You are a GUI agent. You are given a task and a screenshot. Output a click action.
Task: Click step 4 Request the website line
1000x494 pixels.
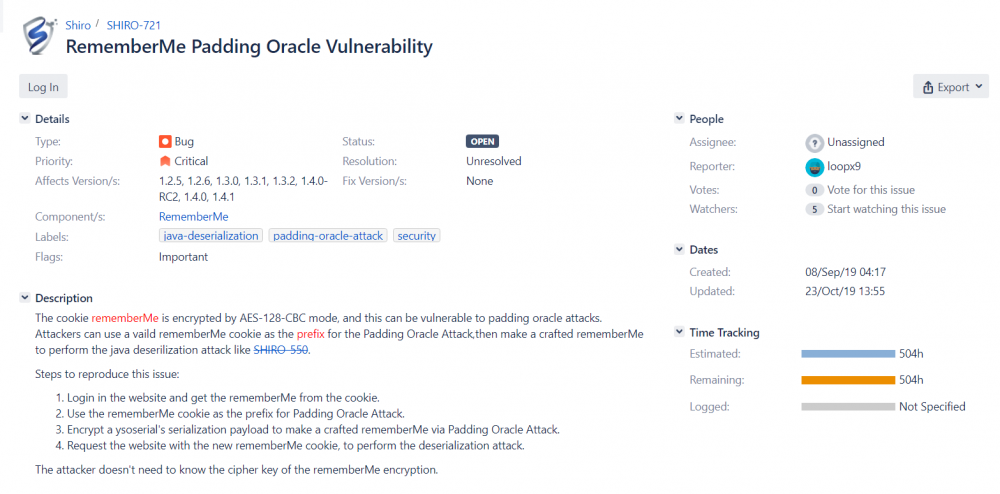(x=295, y=446)
